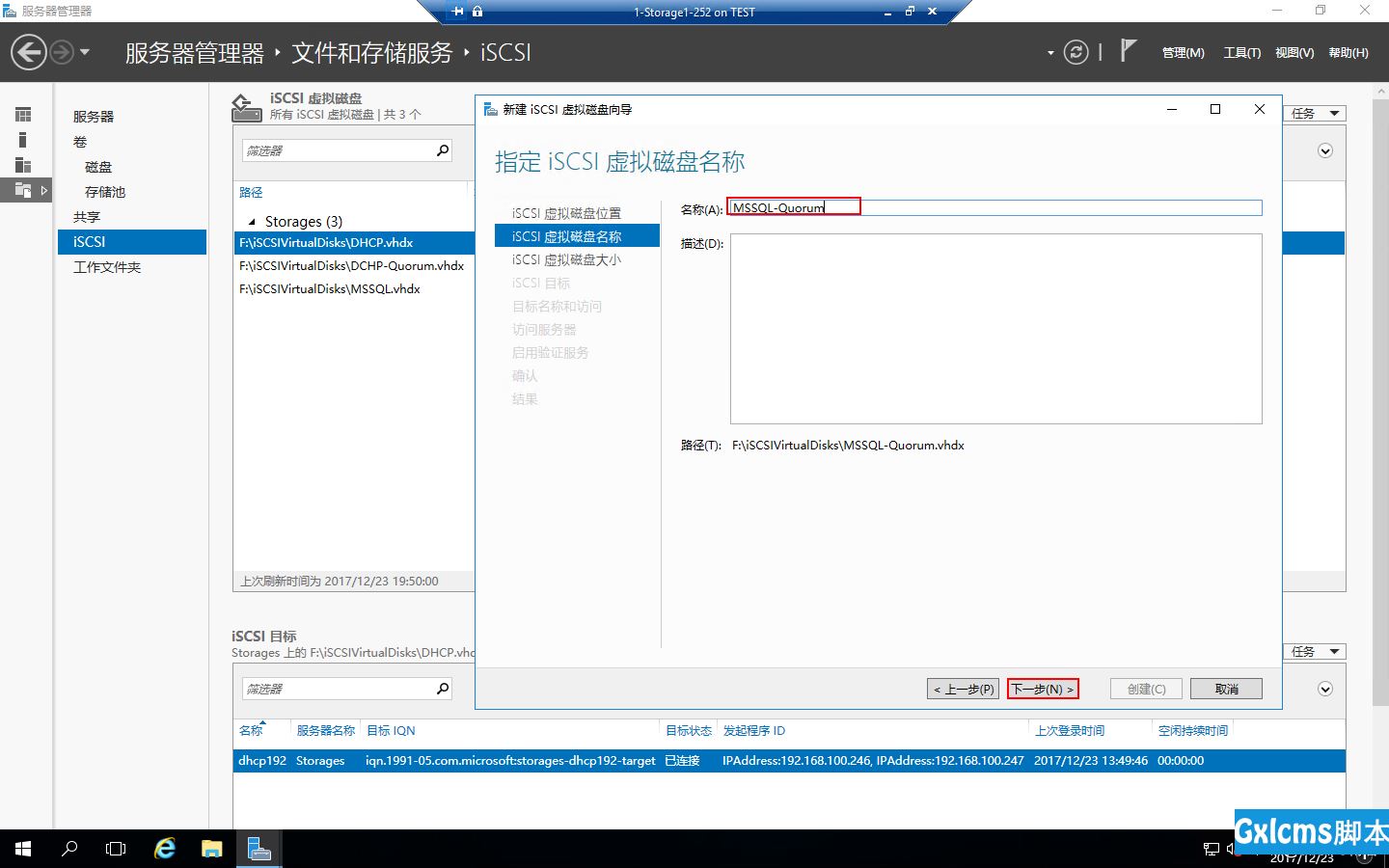Open the navigation history dropdown arrow
The height and width of the screenshot is (868, 1389).
pyautogui.click(x=85, y=52)
